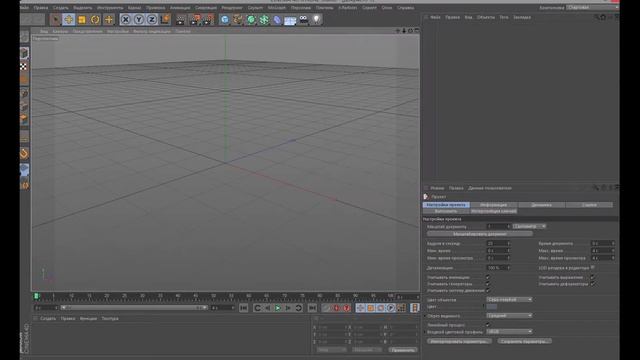Click Импортировать параметры button

click(x=460, y=341)
